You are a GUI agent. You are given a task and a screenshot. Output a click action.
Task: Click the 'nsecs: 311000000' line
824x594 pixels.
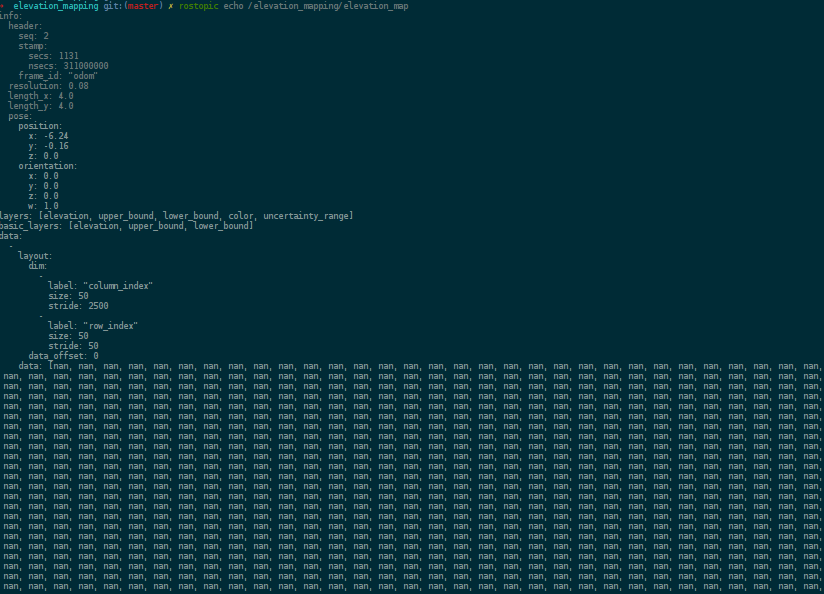pyautogui.click(x=68, y=66)
